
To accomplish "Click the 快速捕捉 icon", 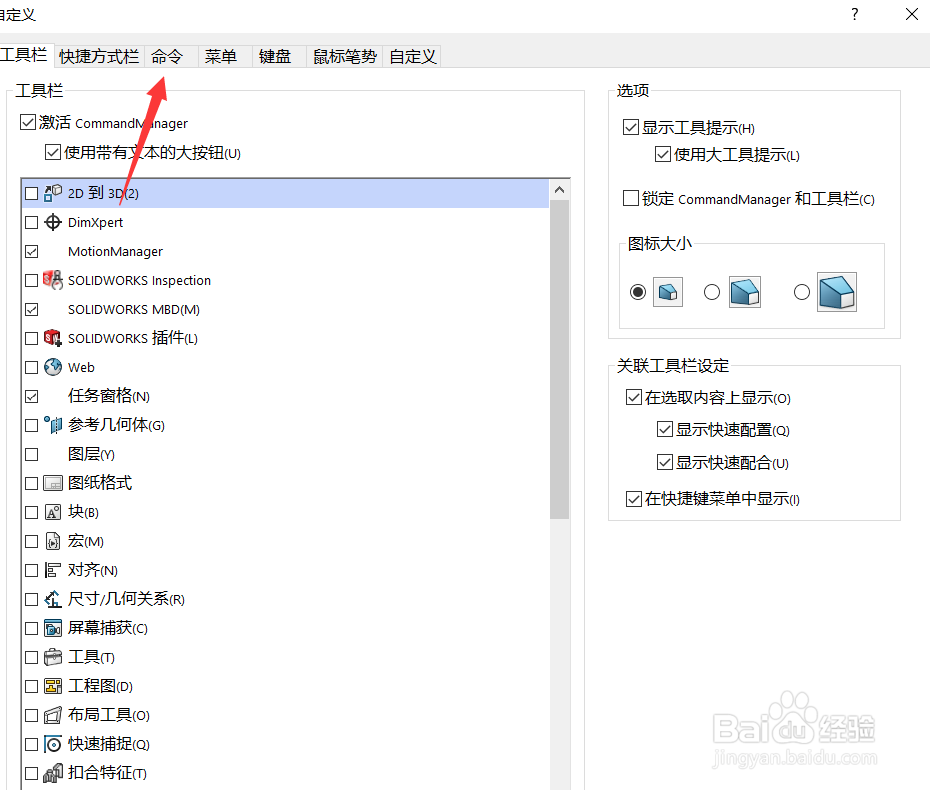I will tap(53, 744).
